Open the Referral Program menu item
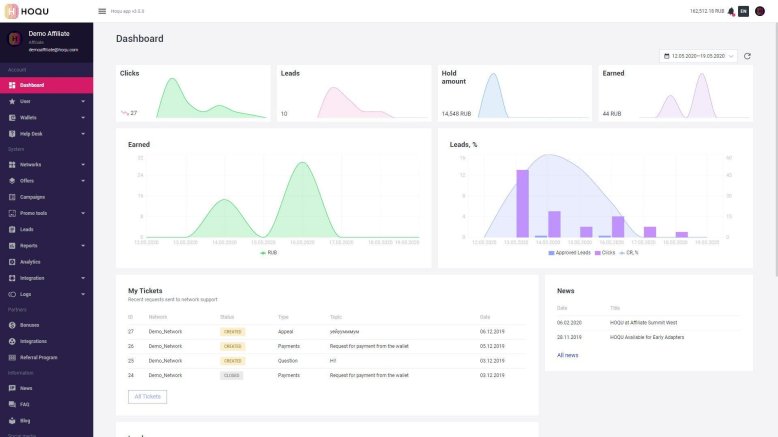The image size is (778, 437). point(46,358)
